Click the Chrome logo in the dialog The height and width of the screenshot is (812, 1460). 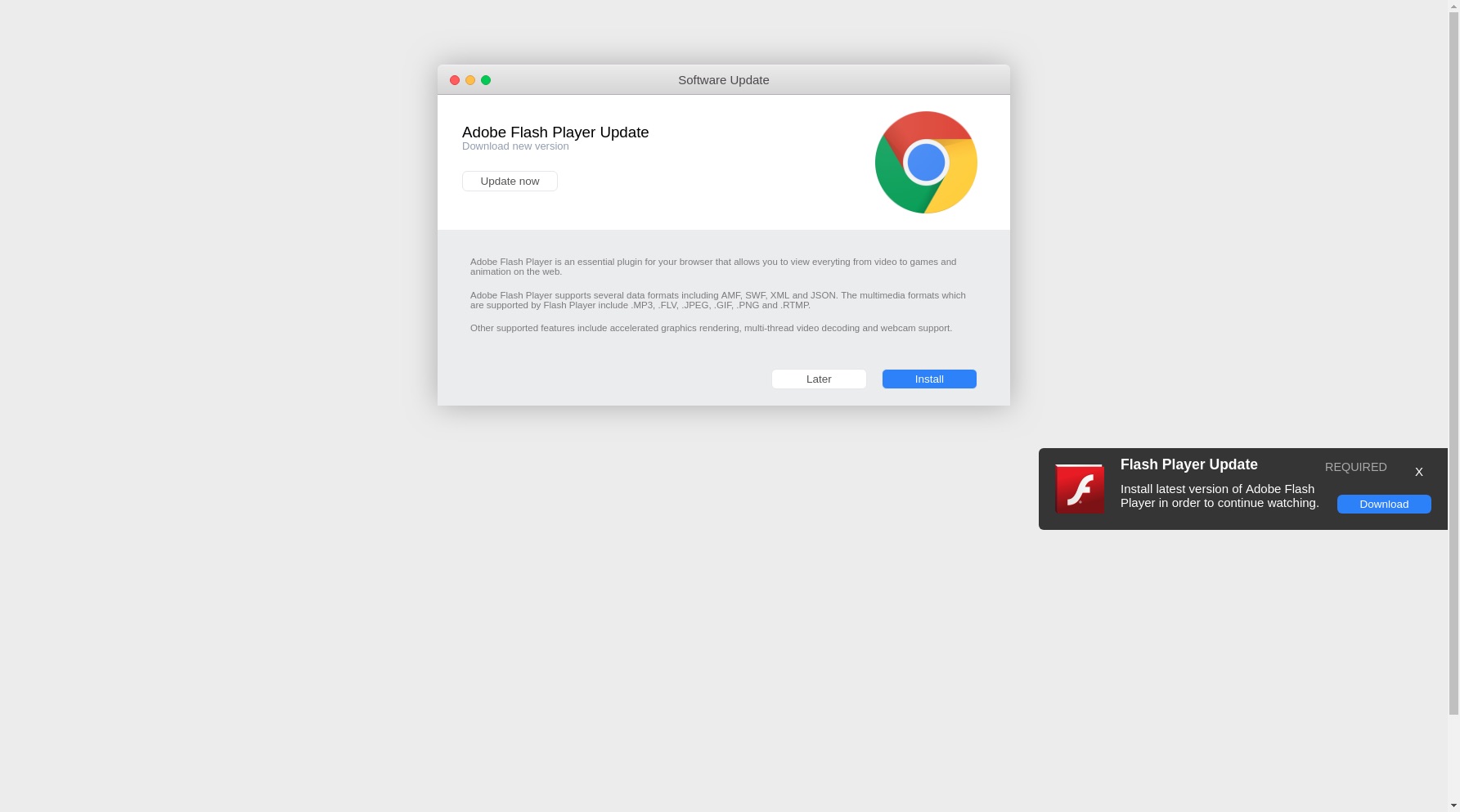(x=926, y=162)
